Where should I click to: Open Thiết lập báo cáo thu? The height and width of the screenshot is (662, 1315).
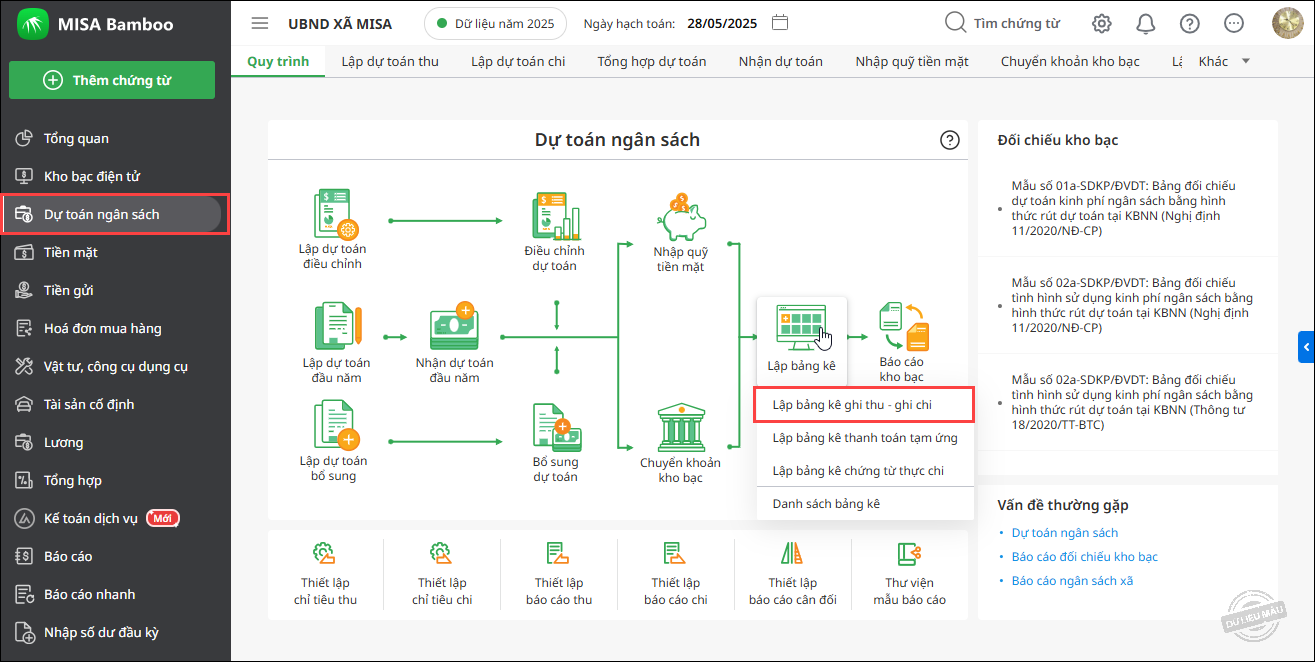[559, 574]
